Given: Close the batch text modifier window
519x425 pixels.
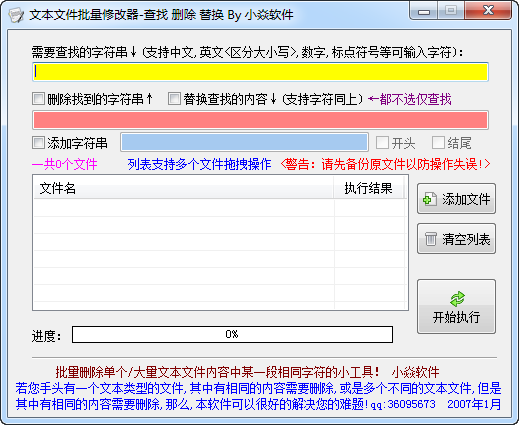Looking at the screenshot, I should click(x=488, y=11).
